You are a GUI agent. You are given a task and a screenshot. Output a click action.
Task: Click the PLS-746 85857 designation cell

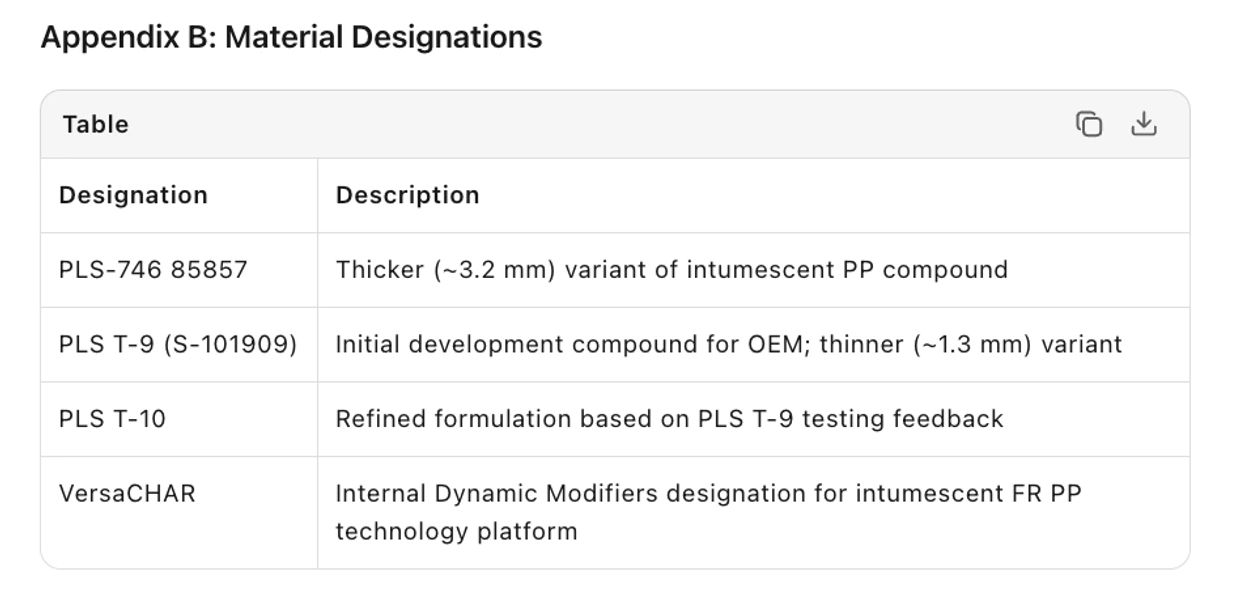[x=153, y=270]
